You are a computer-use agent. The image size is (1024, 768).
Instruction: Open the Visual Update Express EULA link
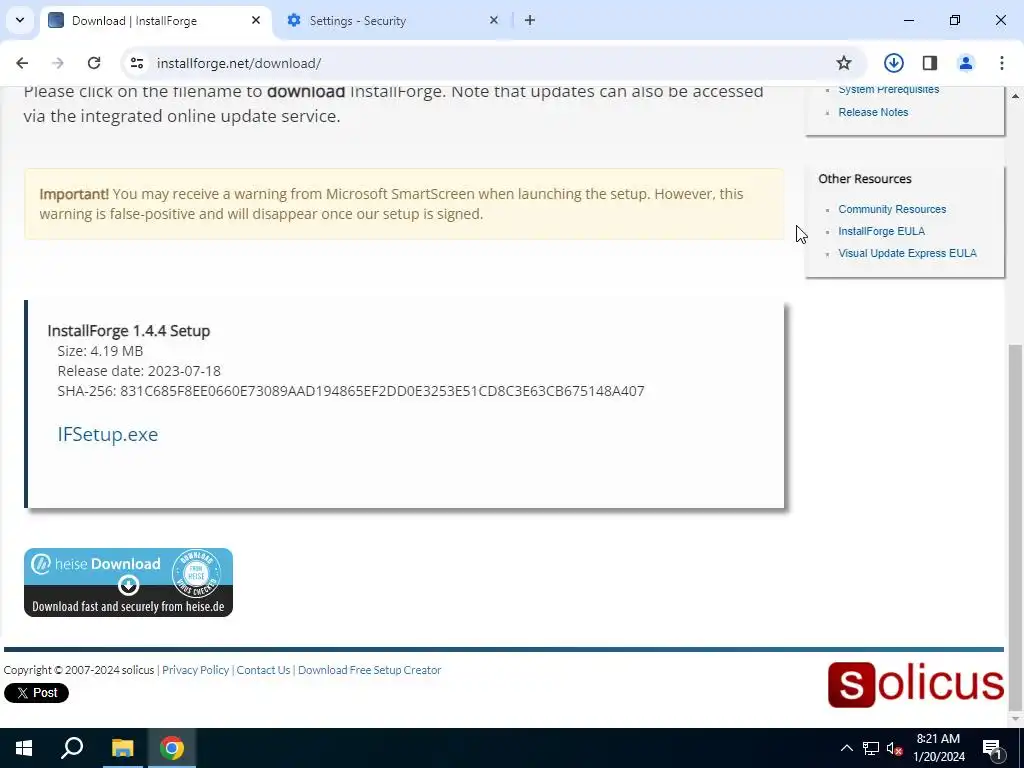pyautogui.click(x=907, y=253)
